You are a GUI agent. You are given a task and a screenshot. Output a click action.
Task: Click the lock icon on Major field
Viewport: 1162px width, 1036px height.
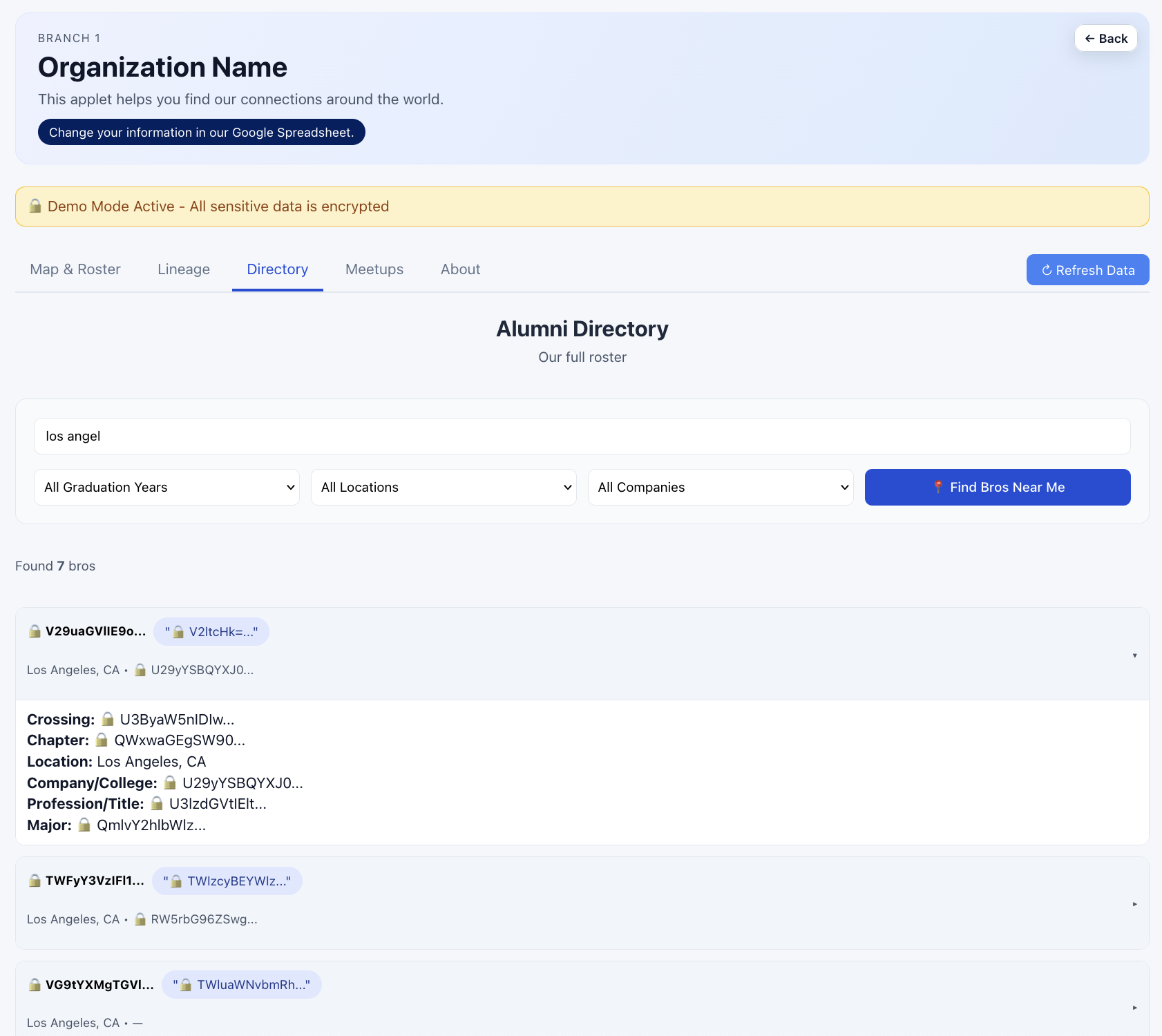pos(84,825)
